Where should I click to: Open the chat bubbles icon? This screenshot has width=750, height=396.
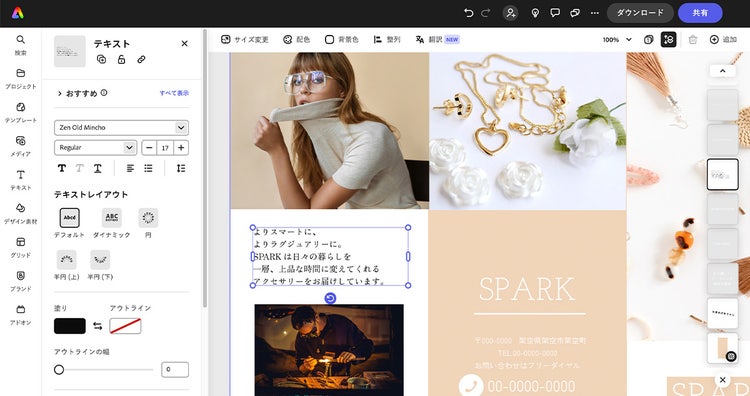[x=575, y=13]
